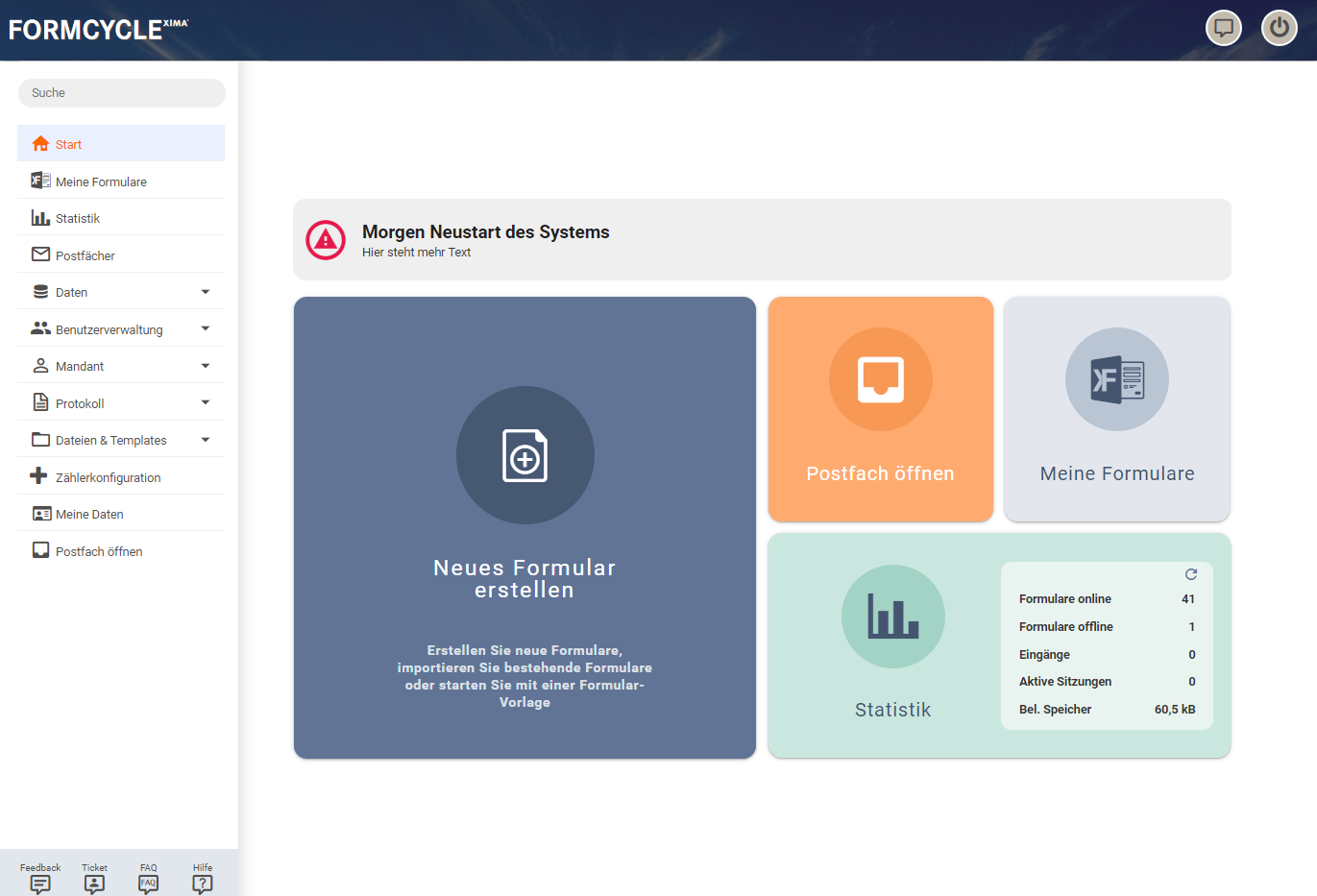This screenshot has width=1317, height=896.
Task: Open the chat message icon in header
Action: 1223,28
